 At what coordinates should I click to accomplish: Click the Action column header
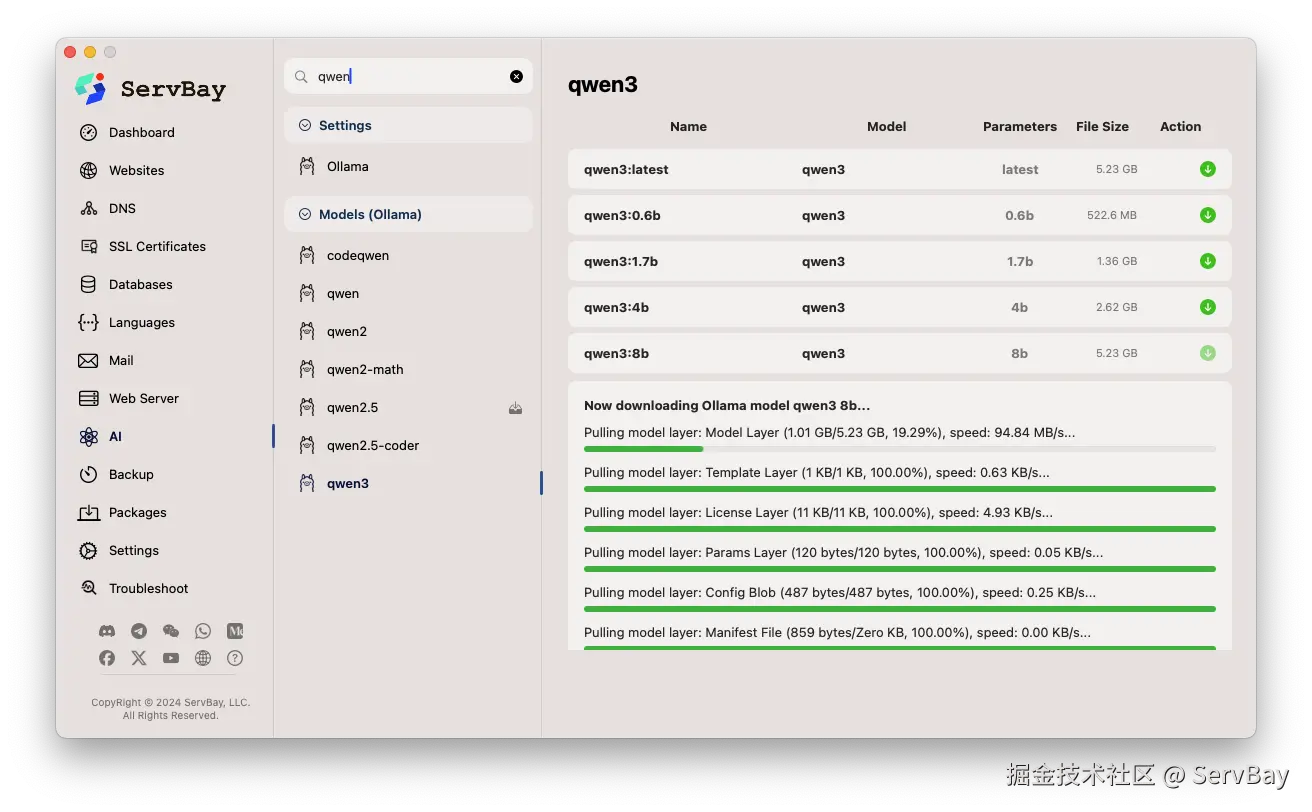click(1180, 127)
